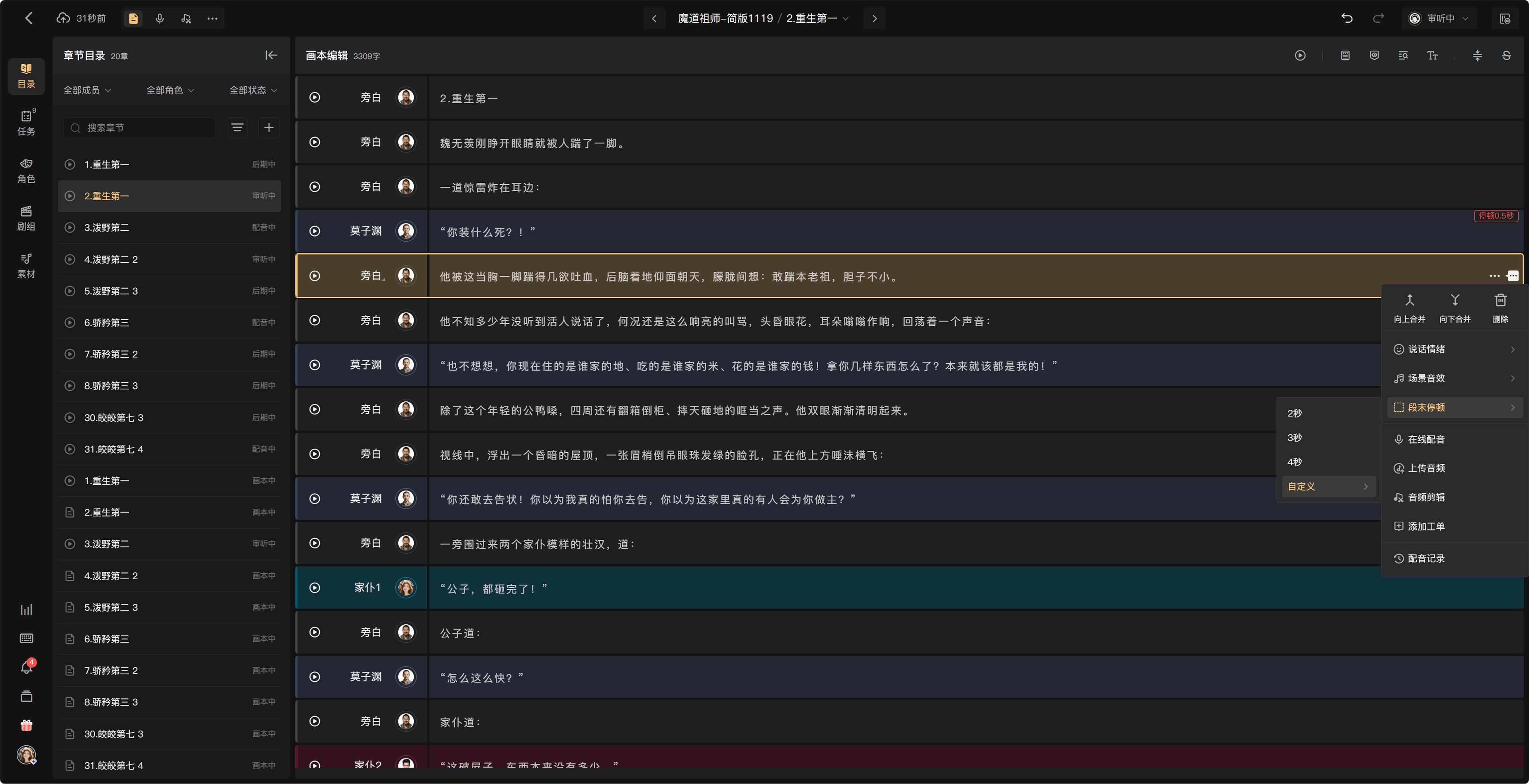
Task: Click 向下合并 merge down button
Action: 1455,308
